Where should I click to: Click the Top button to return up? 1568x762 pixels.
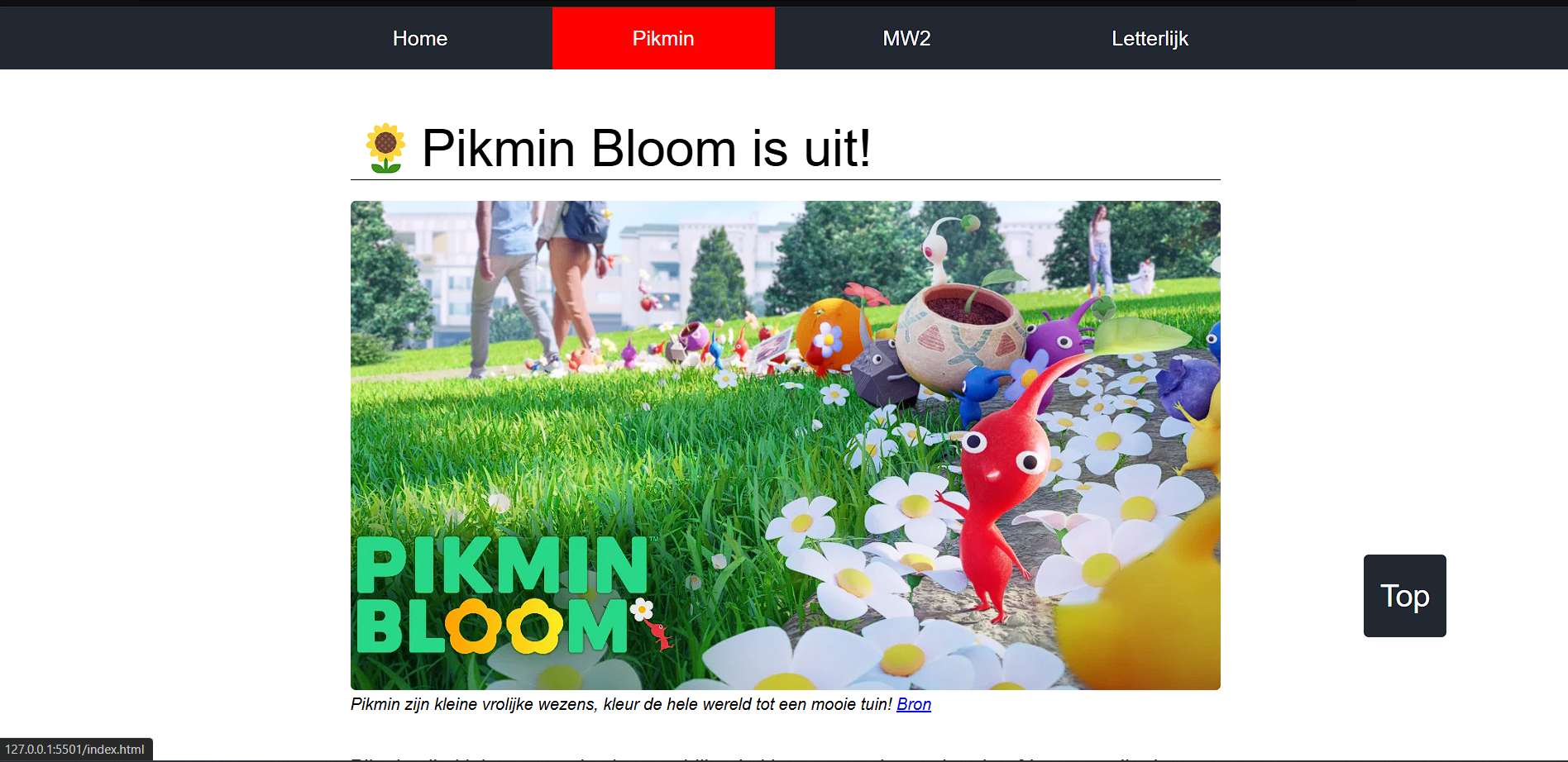pyautogui.click(x=1404, y=596)
